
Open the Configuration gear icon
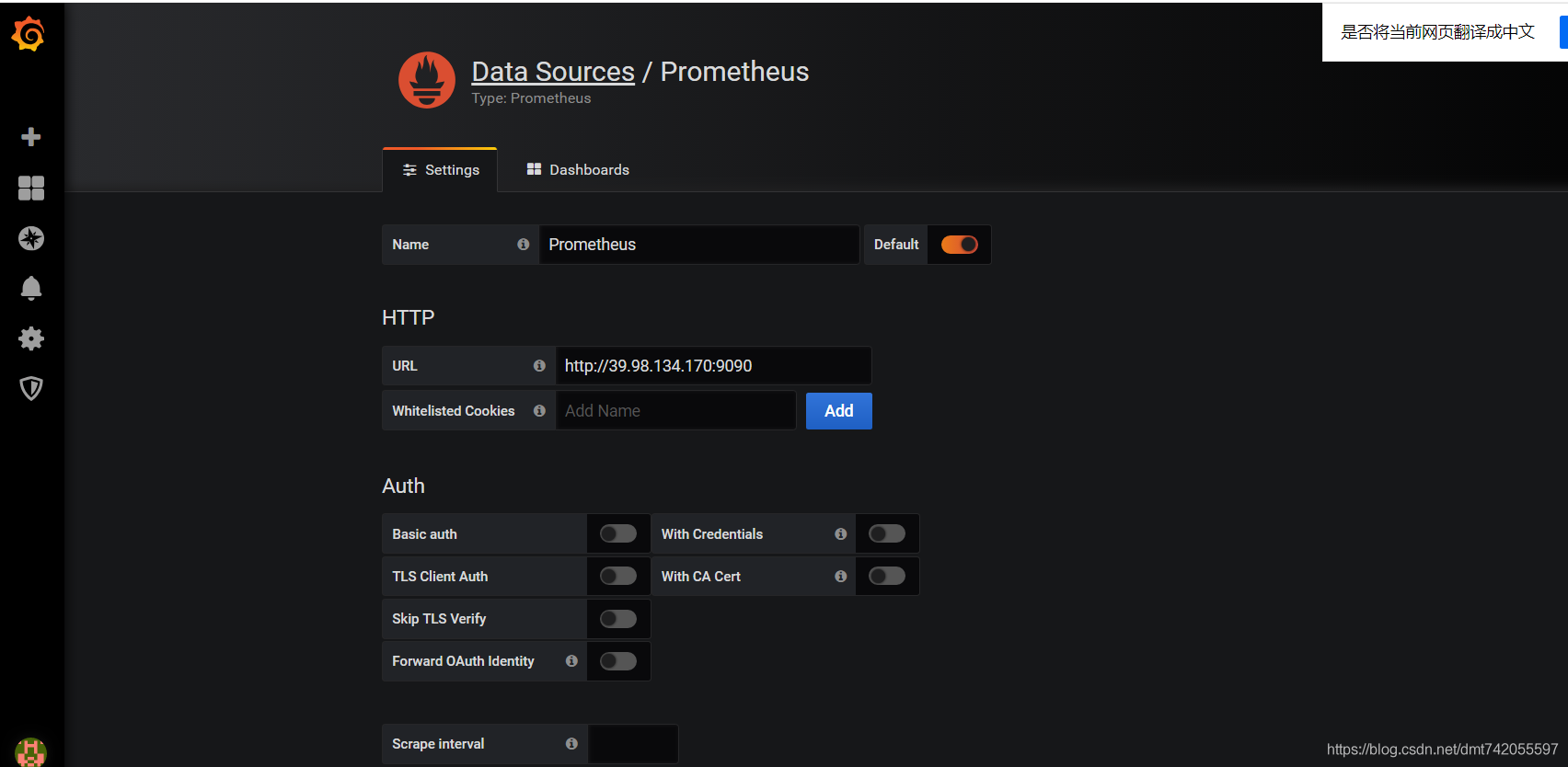click(31, 338)
